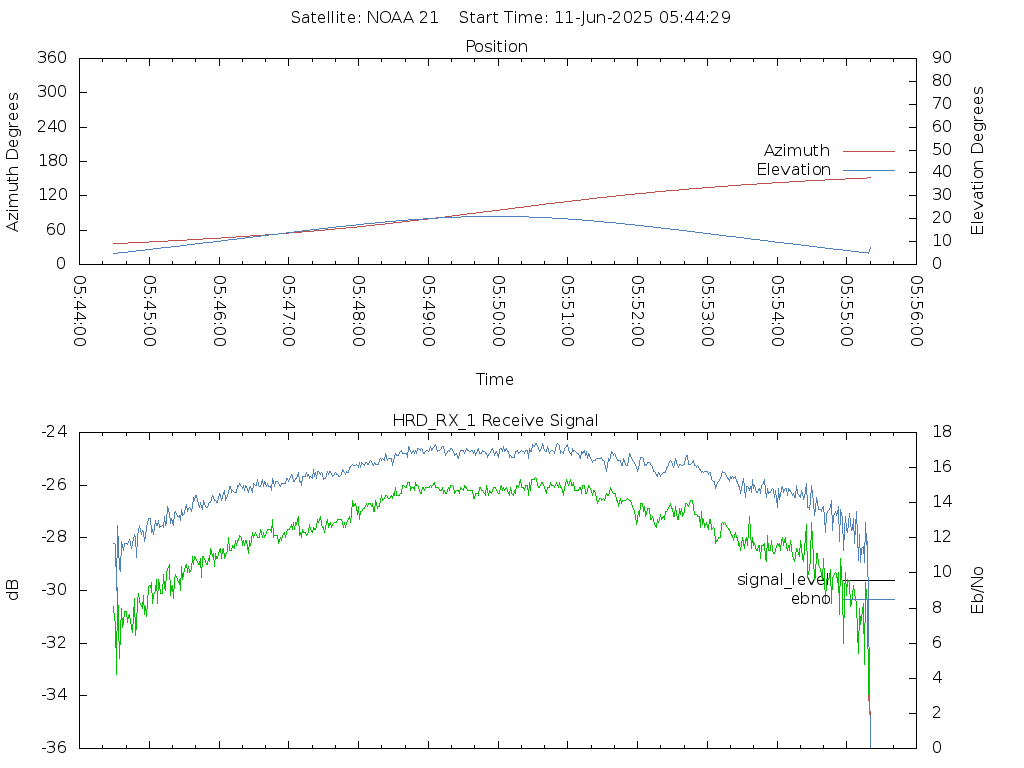Image resolution: width=1024 pixels, height=768 pixels.
Task: Click the 'Elevation' legend label
Action: coord(793,170)
